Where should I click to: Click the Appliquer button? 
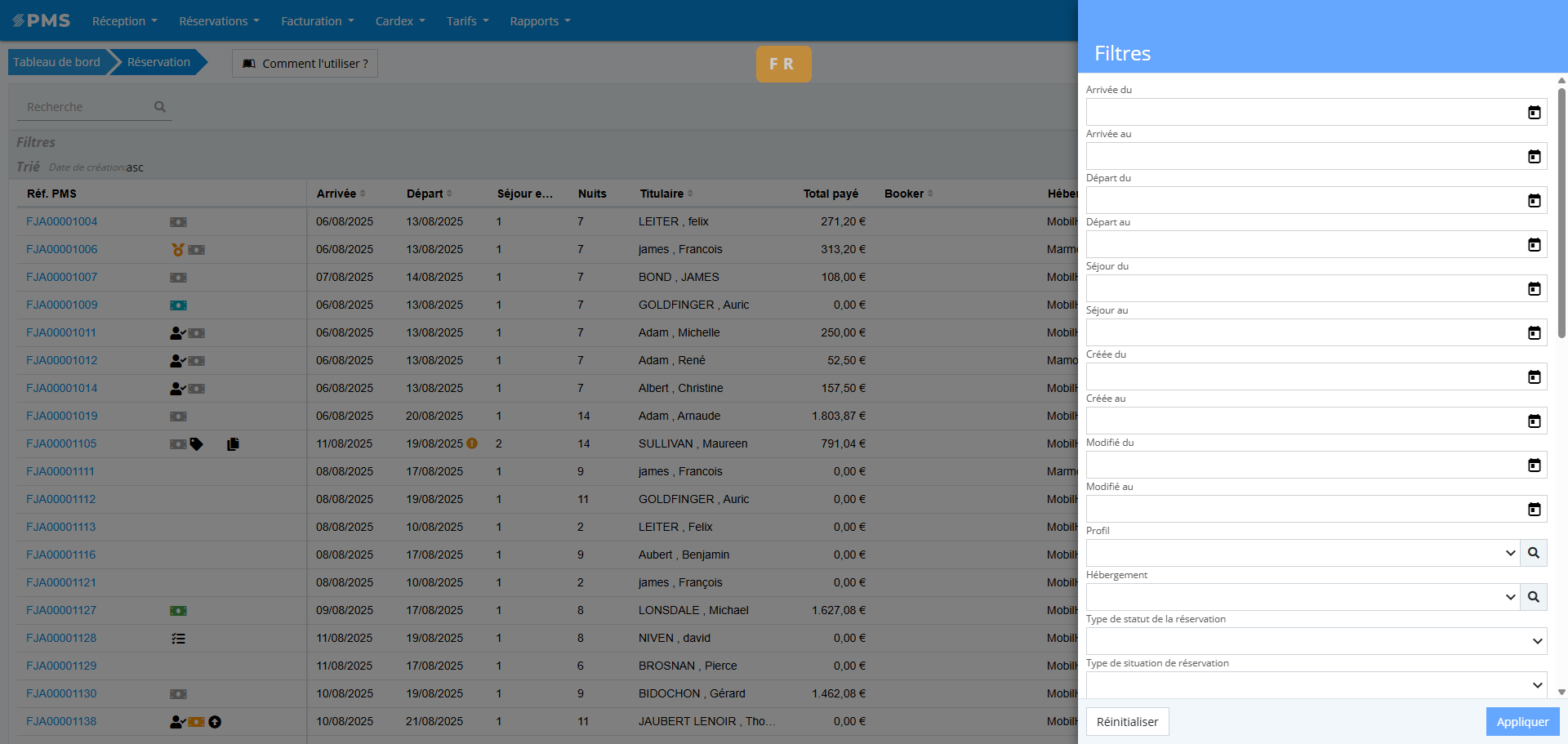click(x=1521, y=722)
